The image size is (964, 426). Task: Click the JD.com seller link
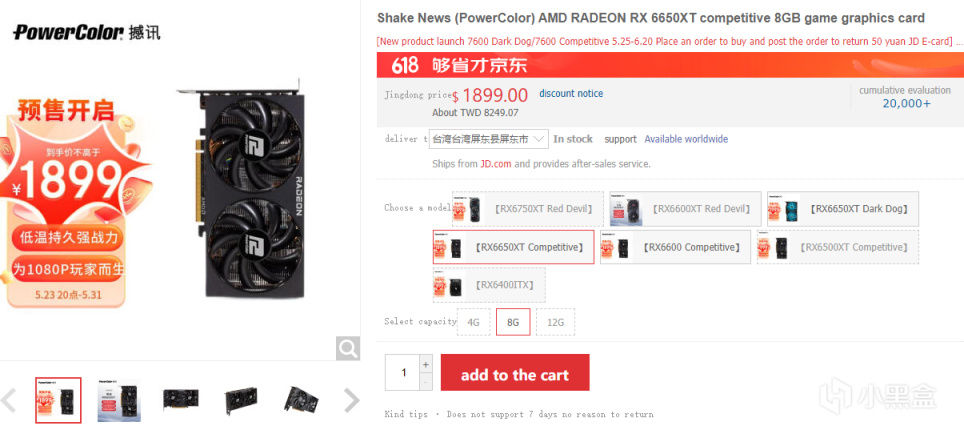click(x=496, y=164)
